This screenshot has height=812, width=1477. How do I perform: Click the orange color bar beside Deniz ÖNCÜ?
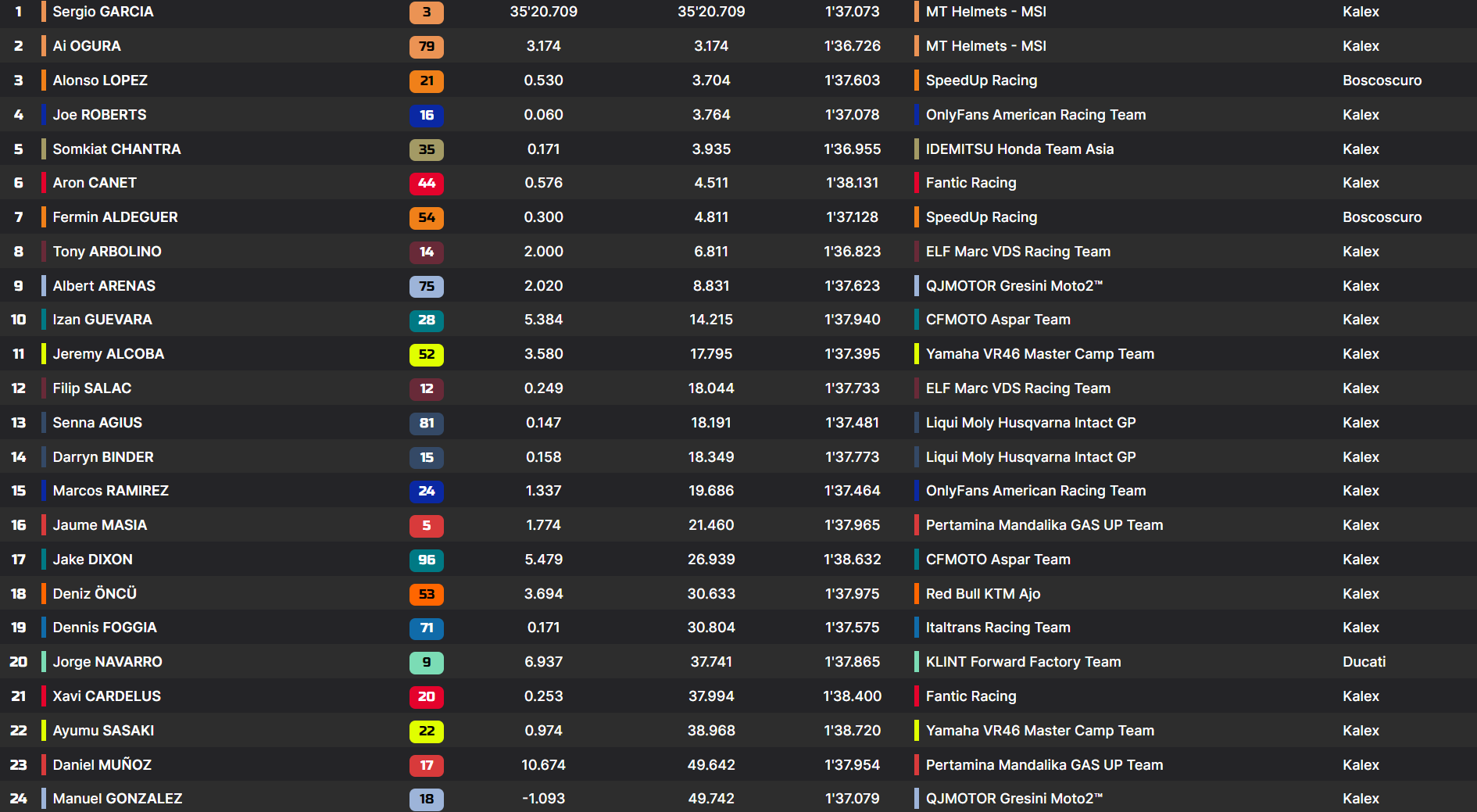point(44,594)
